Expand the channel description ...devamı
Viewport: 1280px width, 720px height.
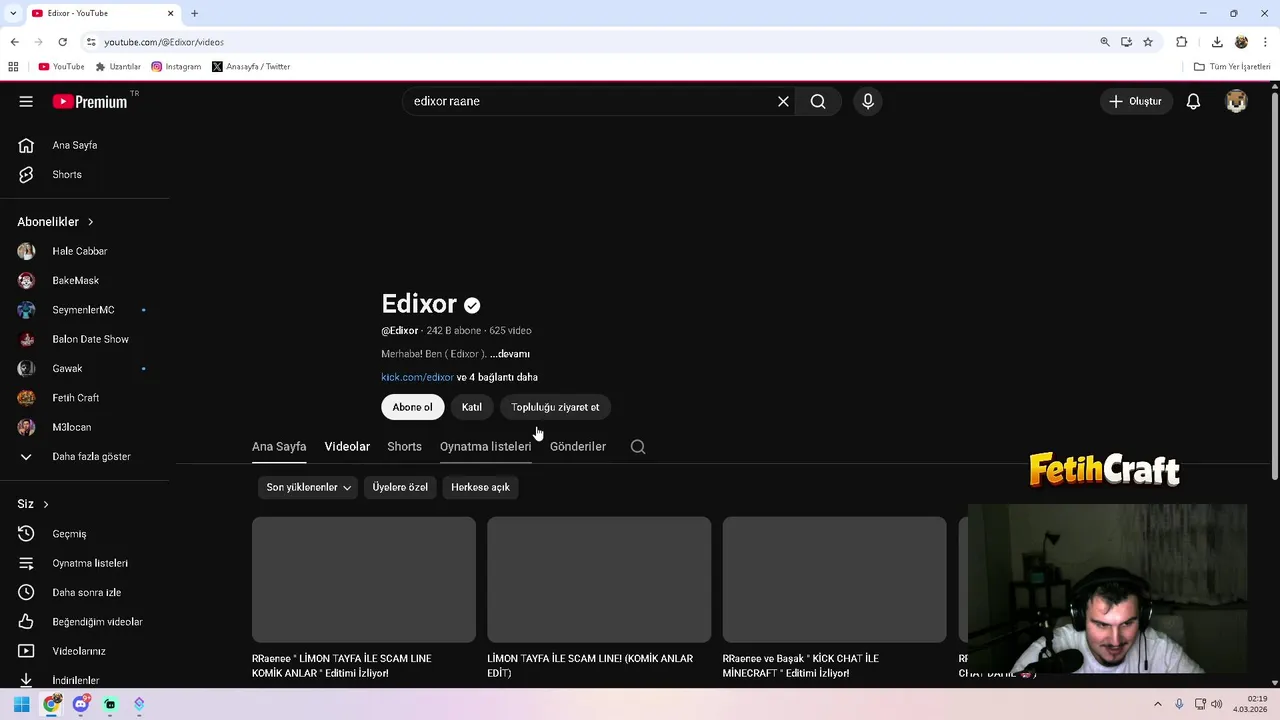(x=510, y=354)
